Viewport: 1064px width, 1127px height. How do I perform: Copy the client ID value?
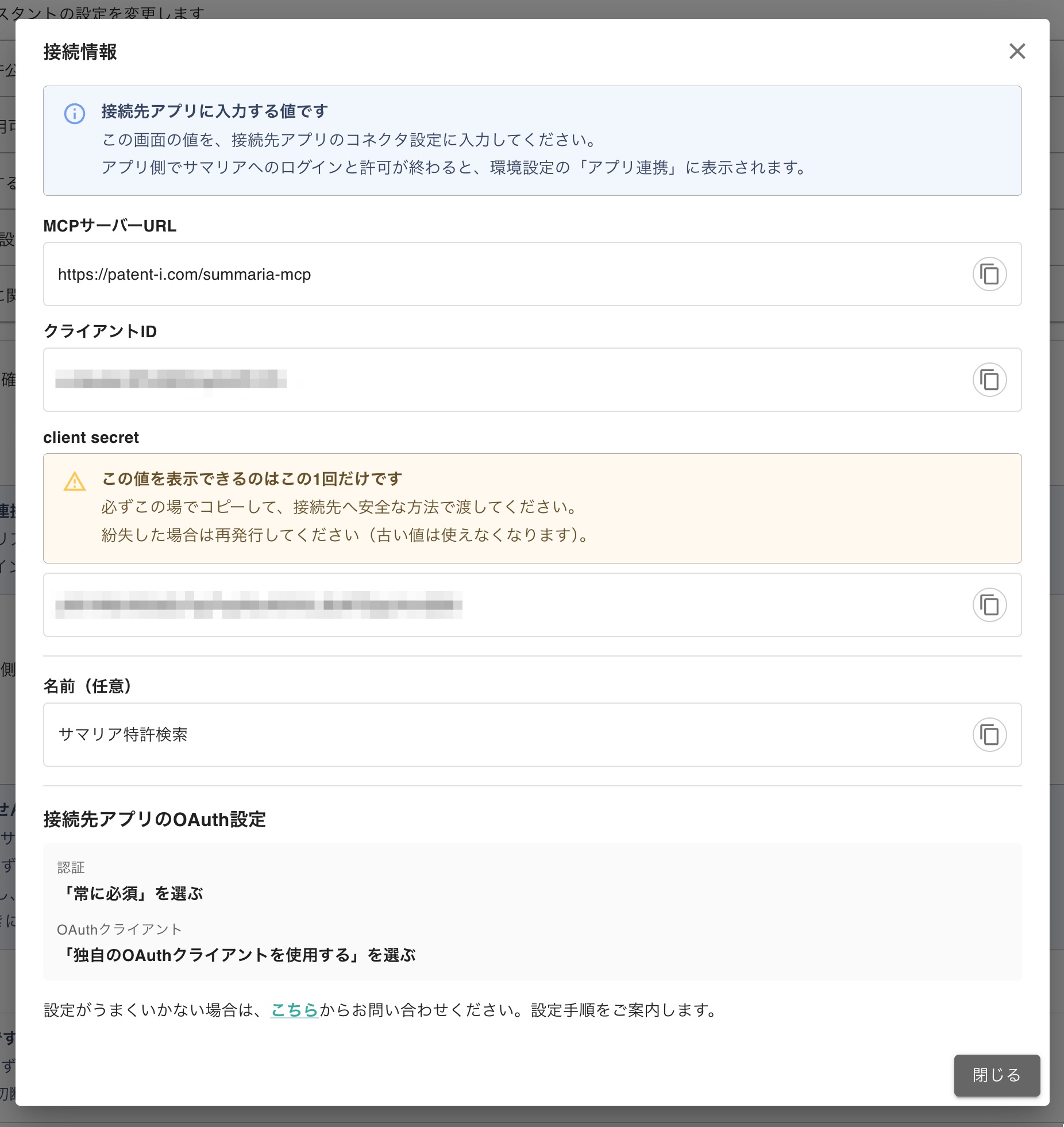pos(989,380)
